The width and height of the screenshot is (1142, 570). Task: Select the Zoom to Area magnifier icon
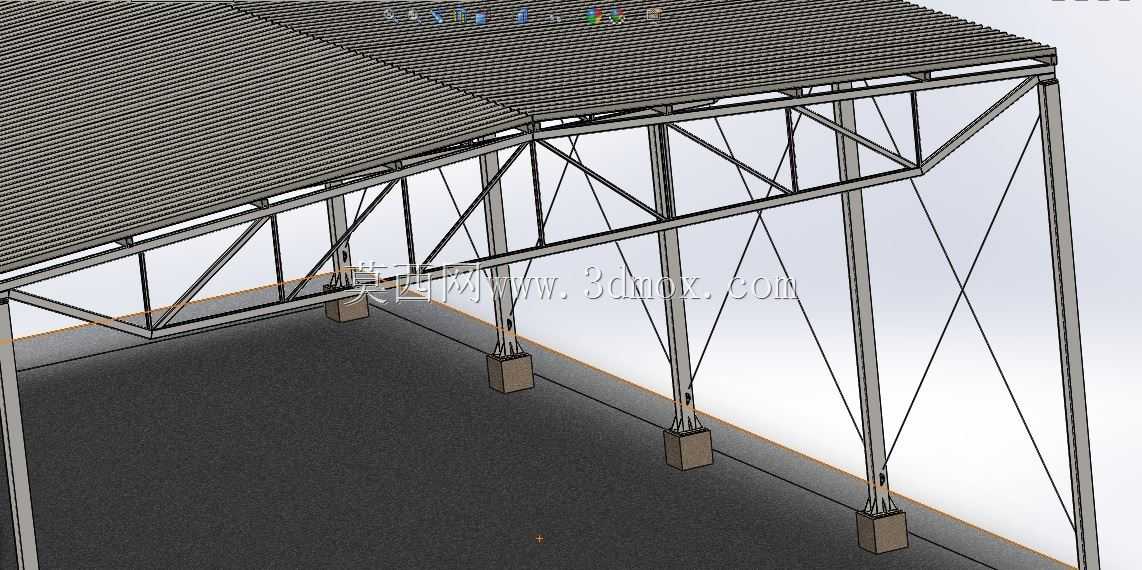(x=414, y=15)
